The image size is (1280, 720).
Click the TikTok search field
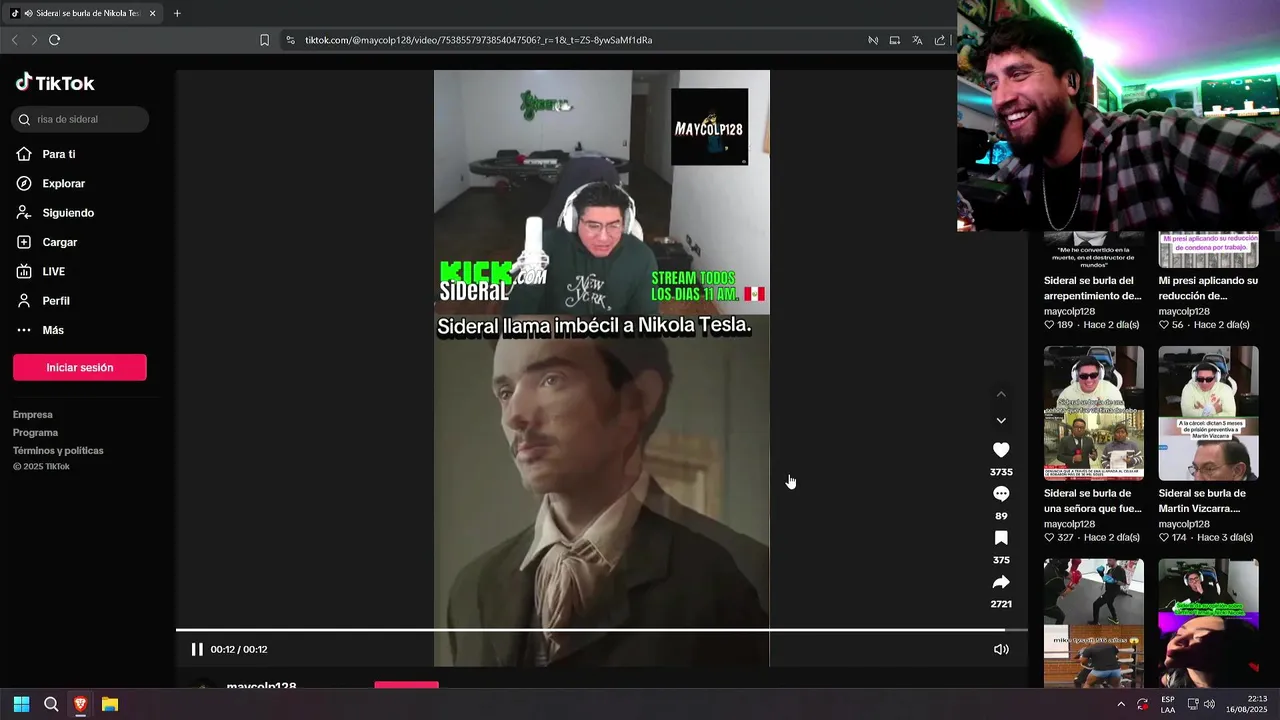80,119
